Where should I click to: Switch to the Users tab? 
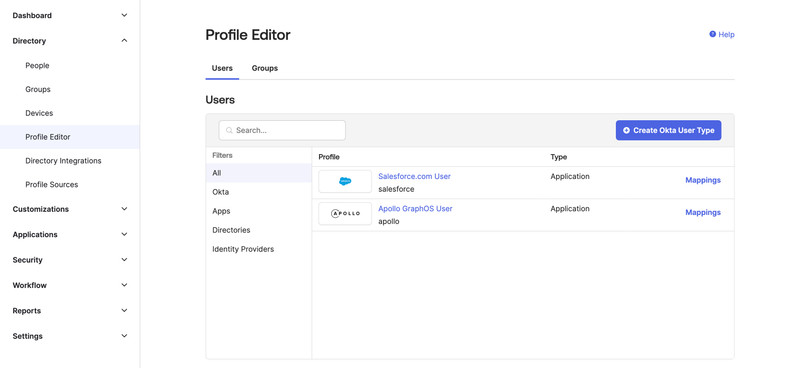pyautogui.click(x=222, y=68)
